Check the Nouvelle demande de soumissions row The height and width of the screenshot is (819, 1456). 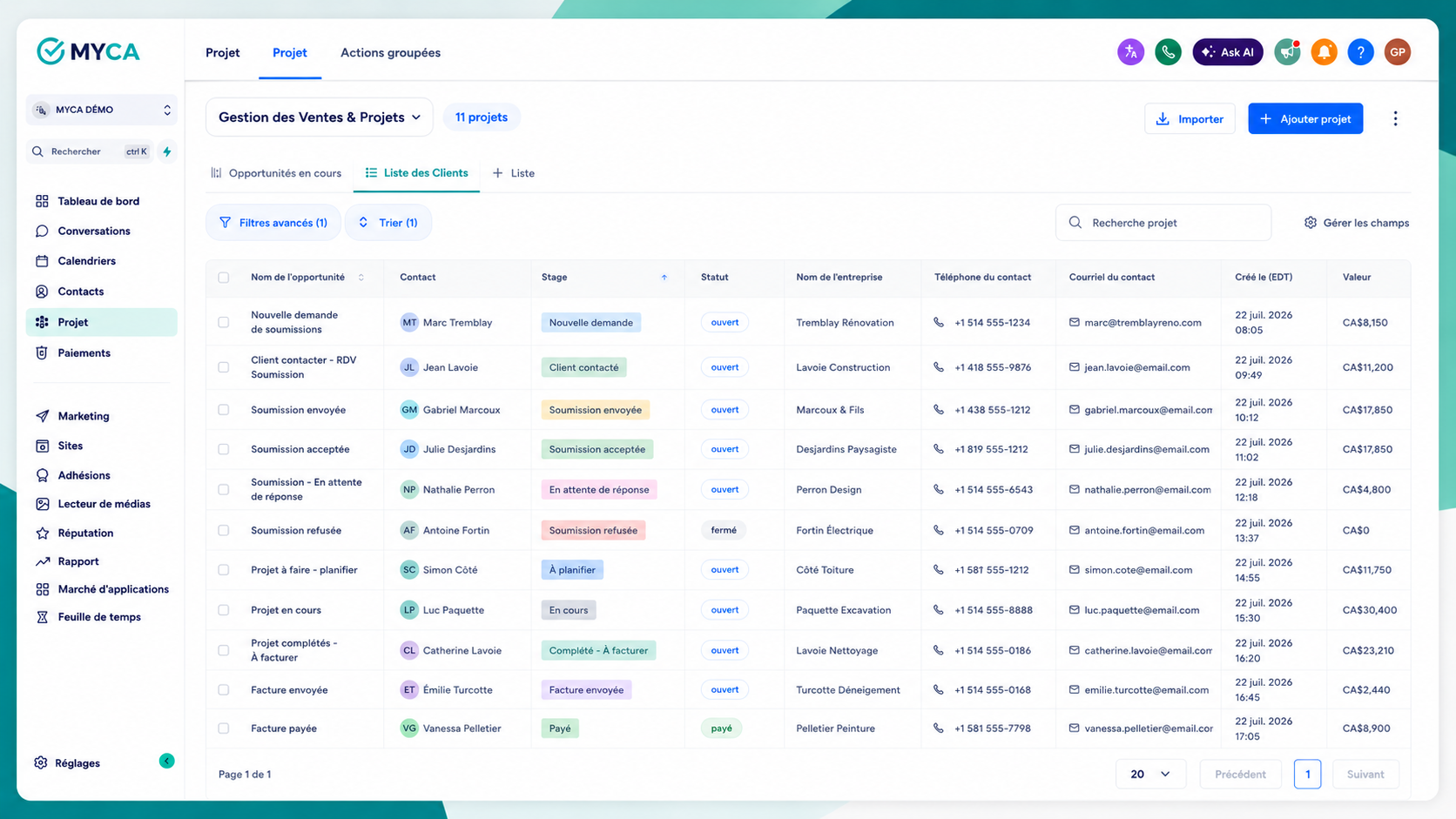pyautogui.click(x=224, y=322)
